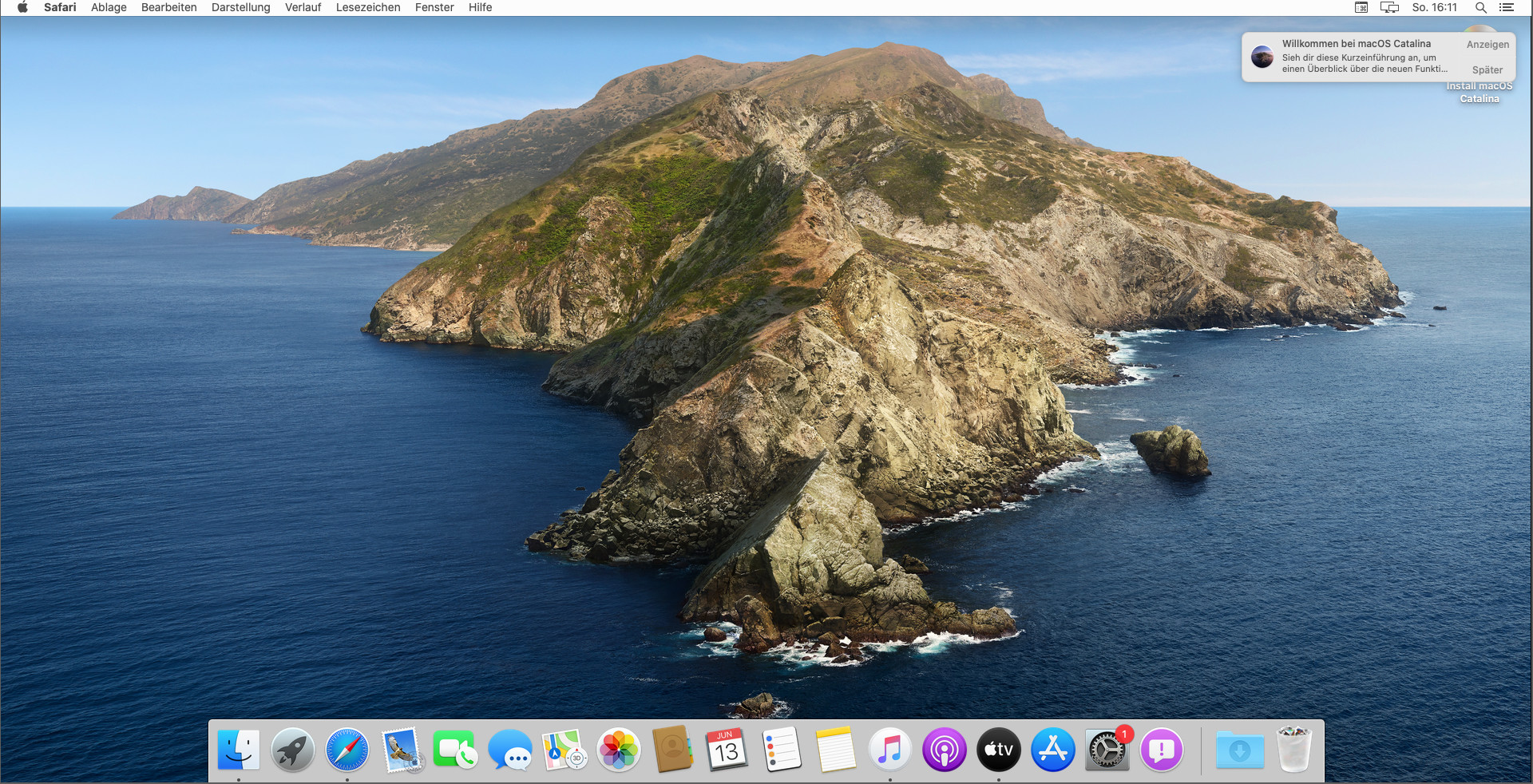Image resolution: width=1533 pixels, height=784 pixels.
Task: Open the Apple TV app
Action: click(999, 750)
